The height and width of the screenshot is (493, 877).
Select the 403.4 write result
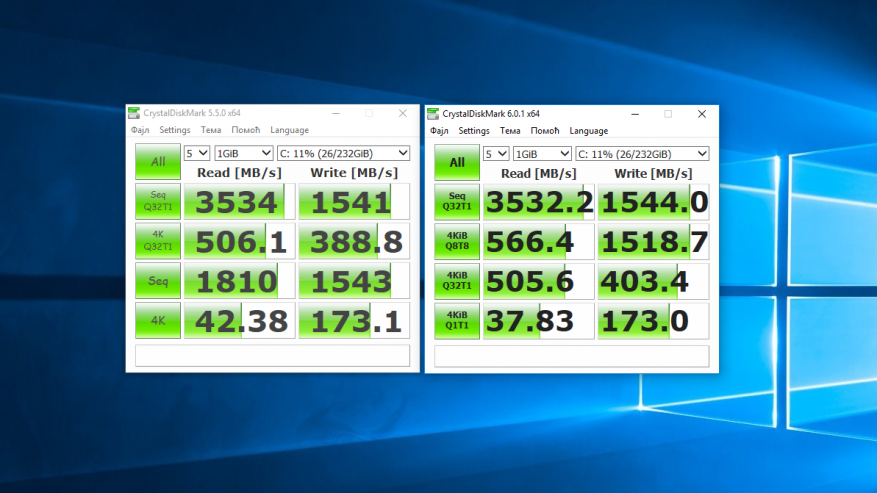(x=653, y=281)
